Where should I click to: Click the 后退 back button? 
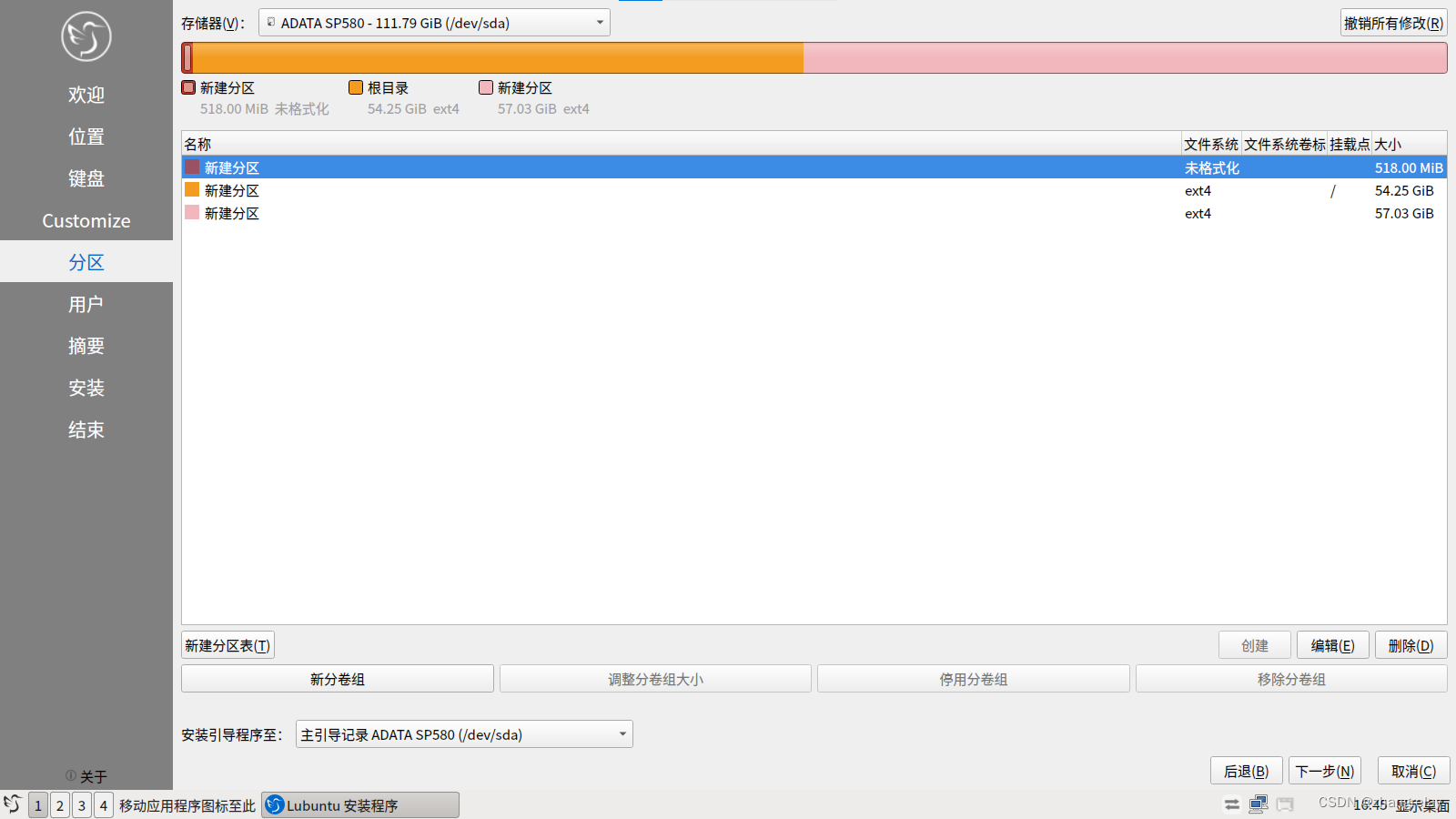(1247, 771)
